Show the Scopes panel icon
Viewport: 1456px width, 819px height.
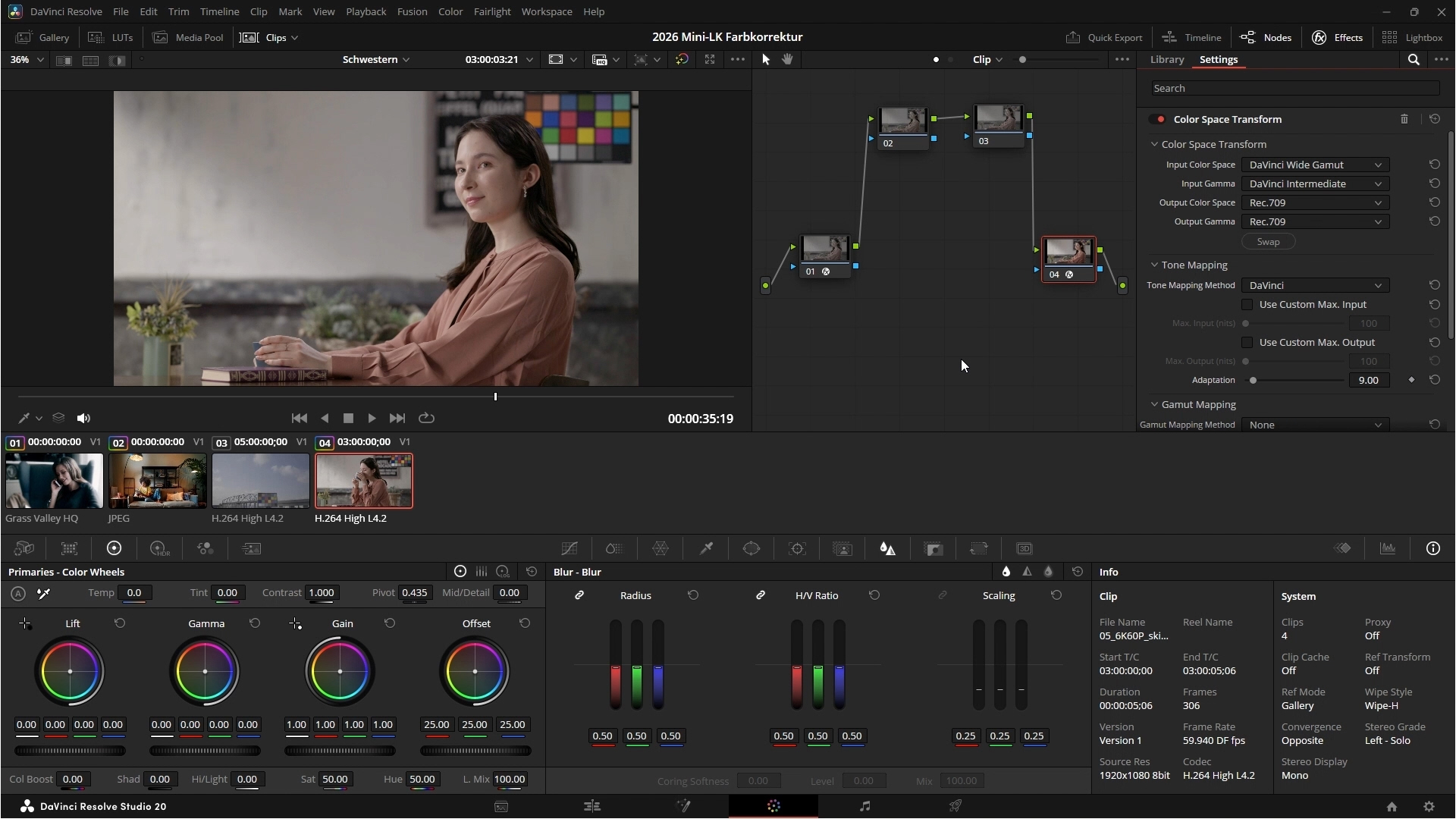click(1388, 548)
